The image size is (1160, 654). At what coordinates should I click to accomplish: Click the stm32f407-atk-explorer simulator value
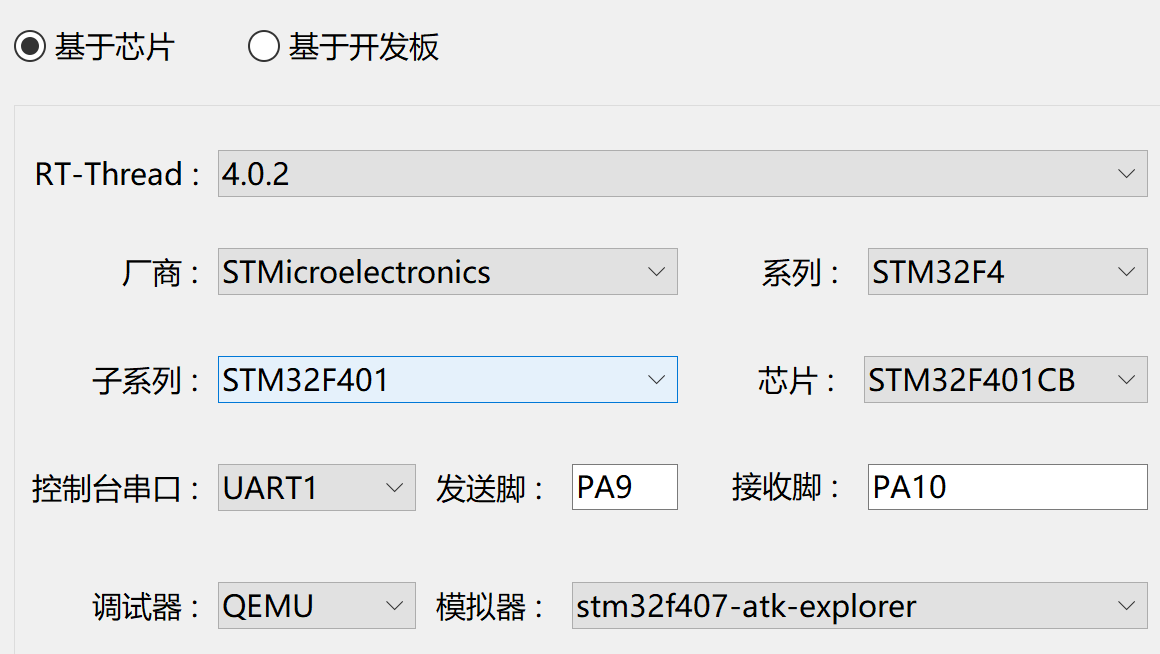[745, 605]
